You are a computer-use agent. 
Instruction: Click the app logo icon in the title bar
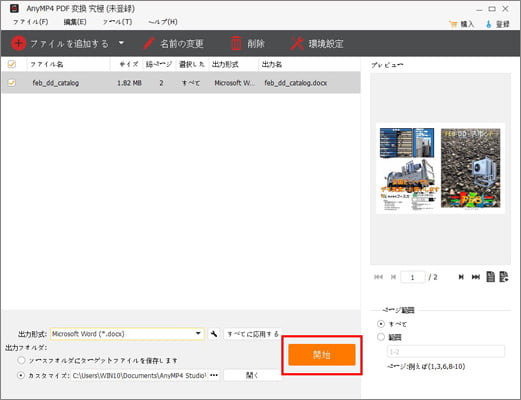pos(14,8)
